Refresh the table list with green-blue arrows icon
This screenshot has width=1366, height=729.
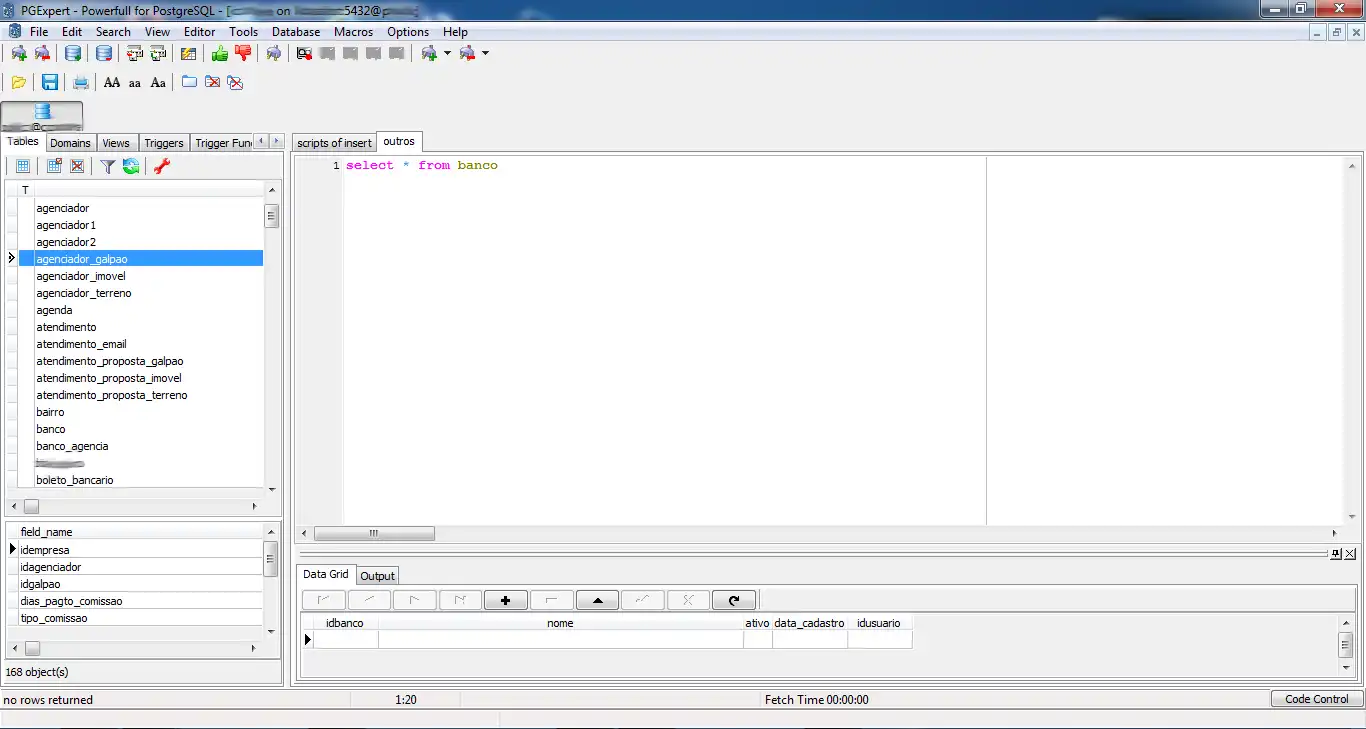click(x=131, y=166)
